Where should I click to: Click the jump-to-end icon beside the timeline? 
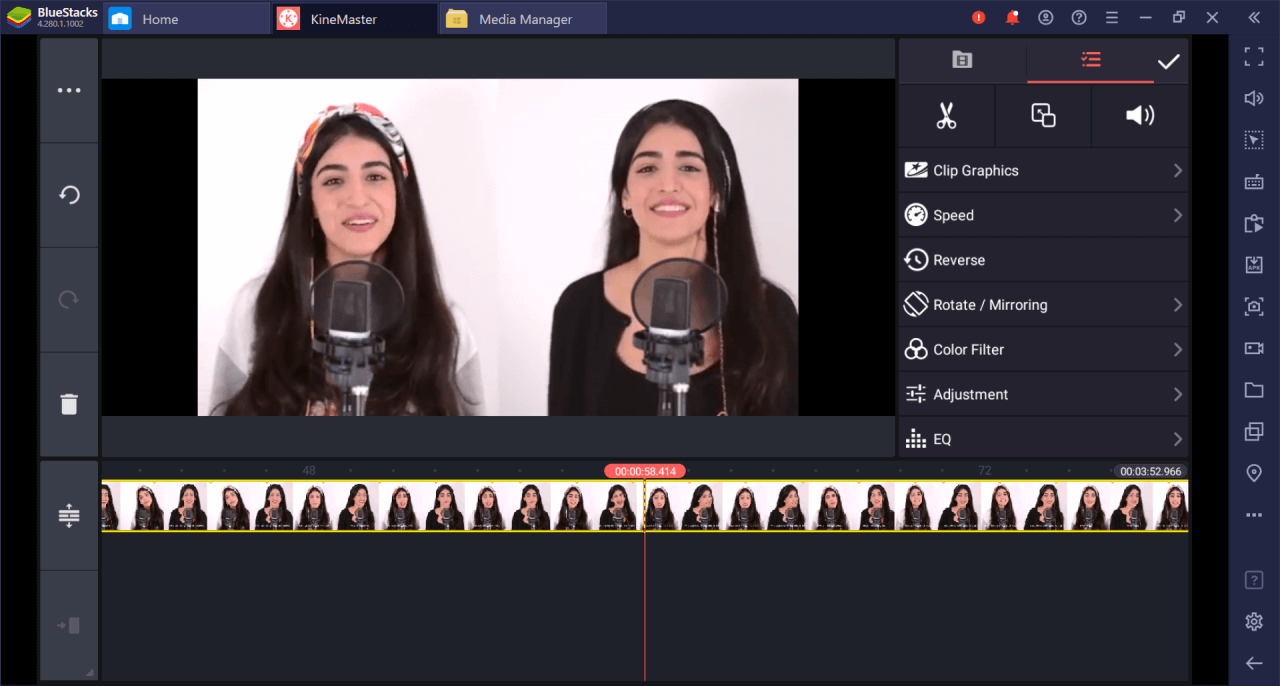point(69,626)
